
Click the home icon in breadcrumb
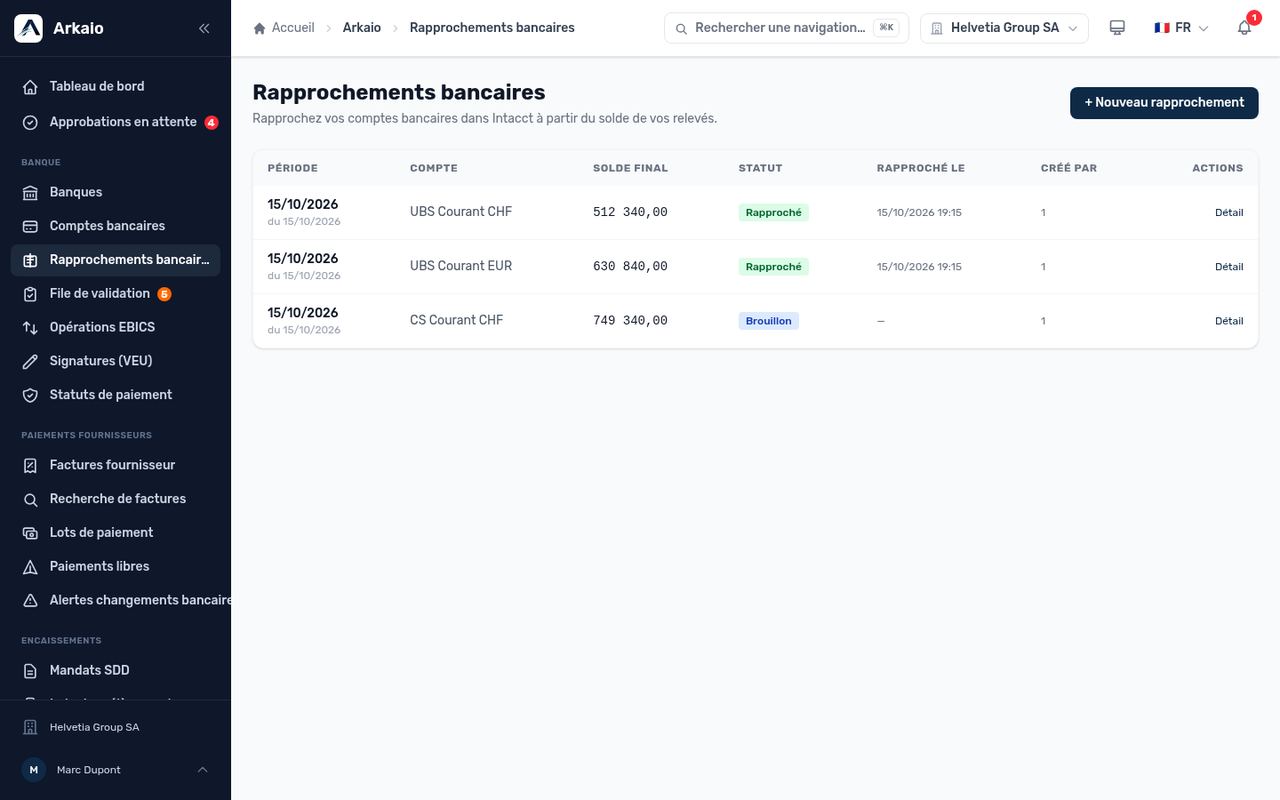[260, 28]
